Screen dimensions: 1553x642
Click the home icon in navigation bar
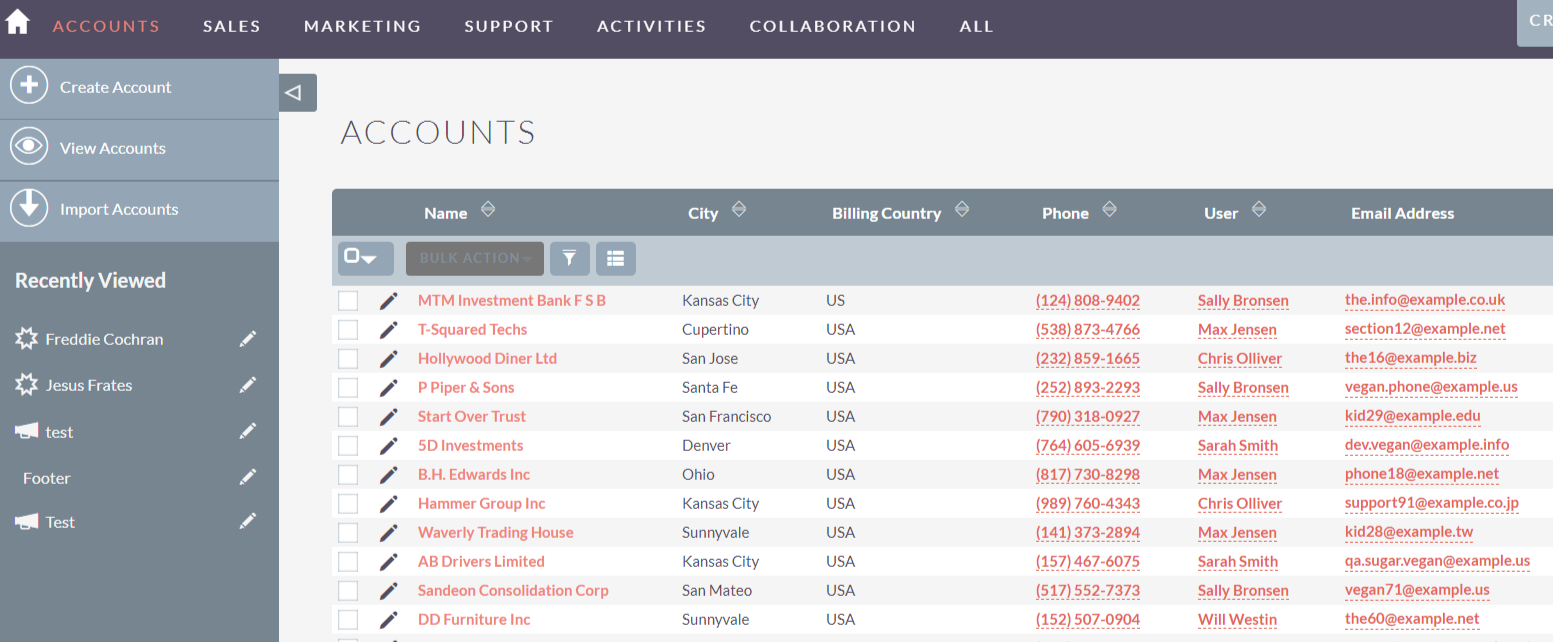tap(18, 22)
